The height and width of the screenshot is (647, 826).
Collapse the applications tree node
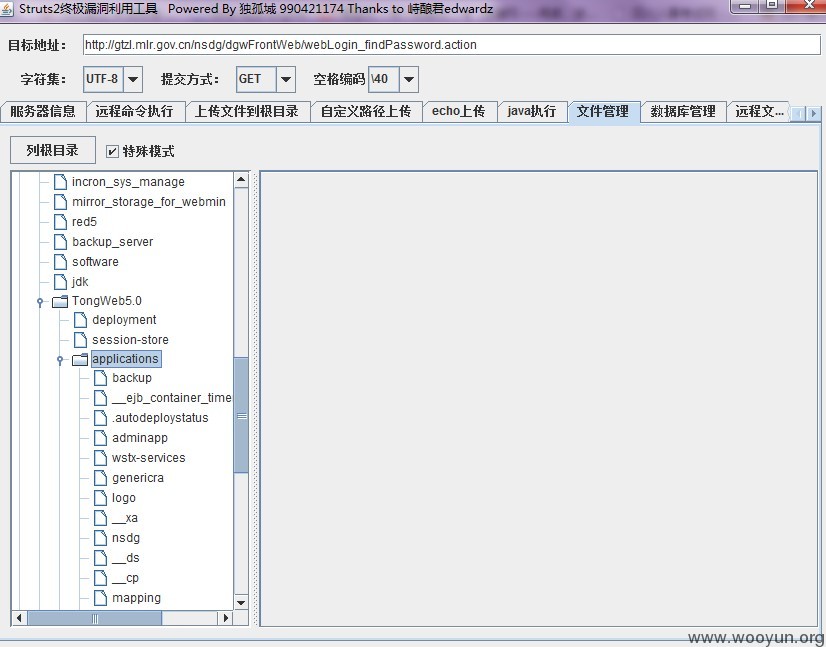(60, 360)
